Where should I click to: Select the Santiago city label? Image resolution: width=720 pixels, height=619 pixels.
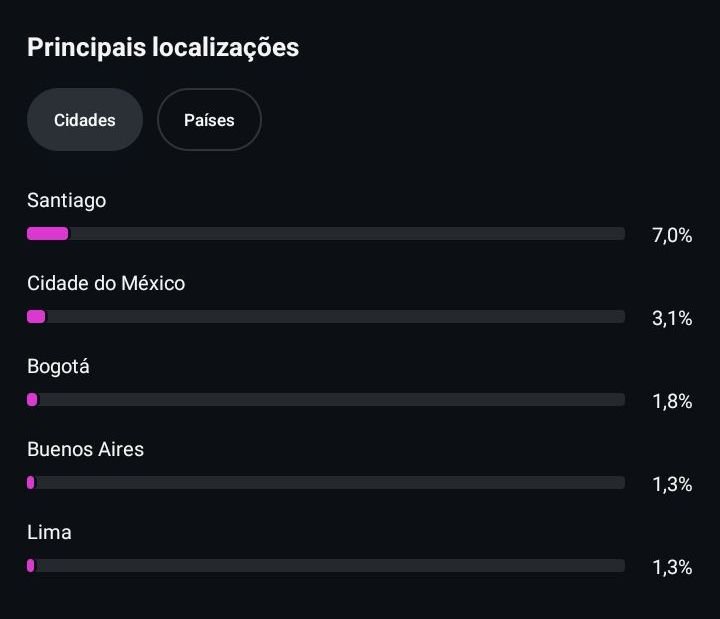66,200
